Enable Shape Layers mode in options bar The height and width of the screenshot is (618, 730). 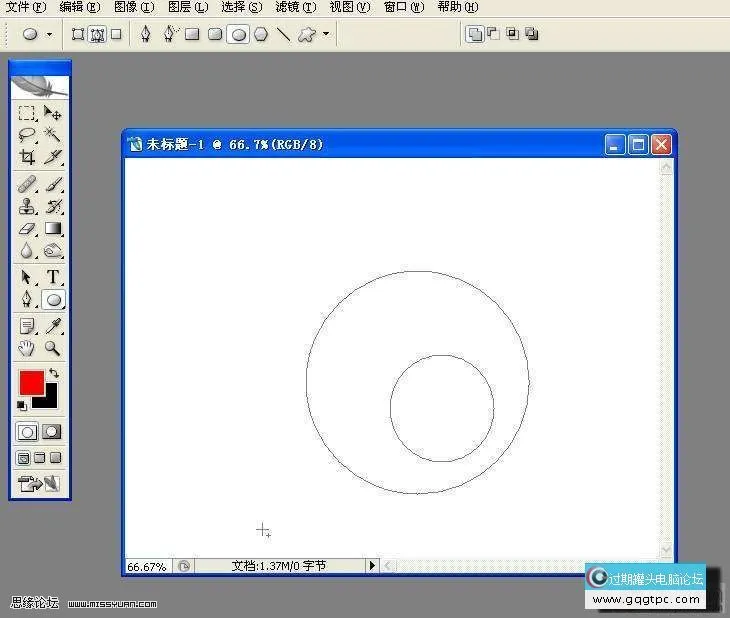point(78,34)
